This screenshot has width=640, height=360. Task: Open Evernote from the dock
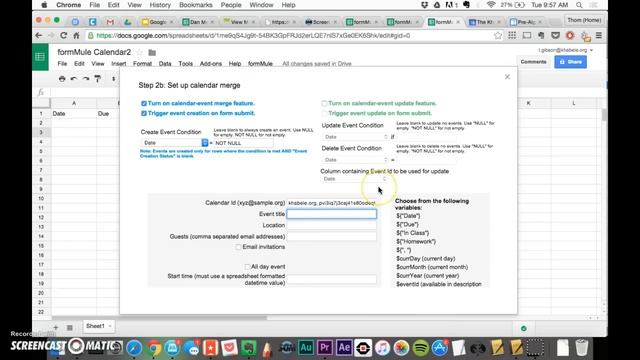tap(249, 348)
